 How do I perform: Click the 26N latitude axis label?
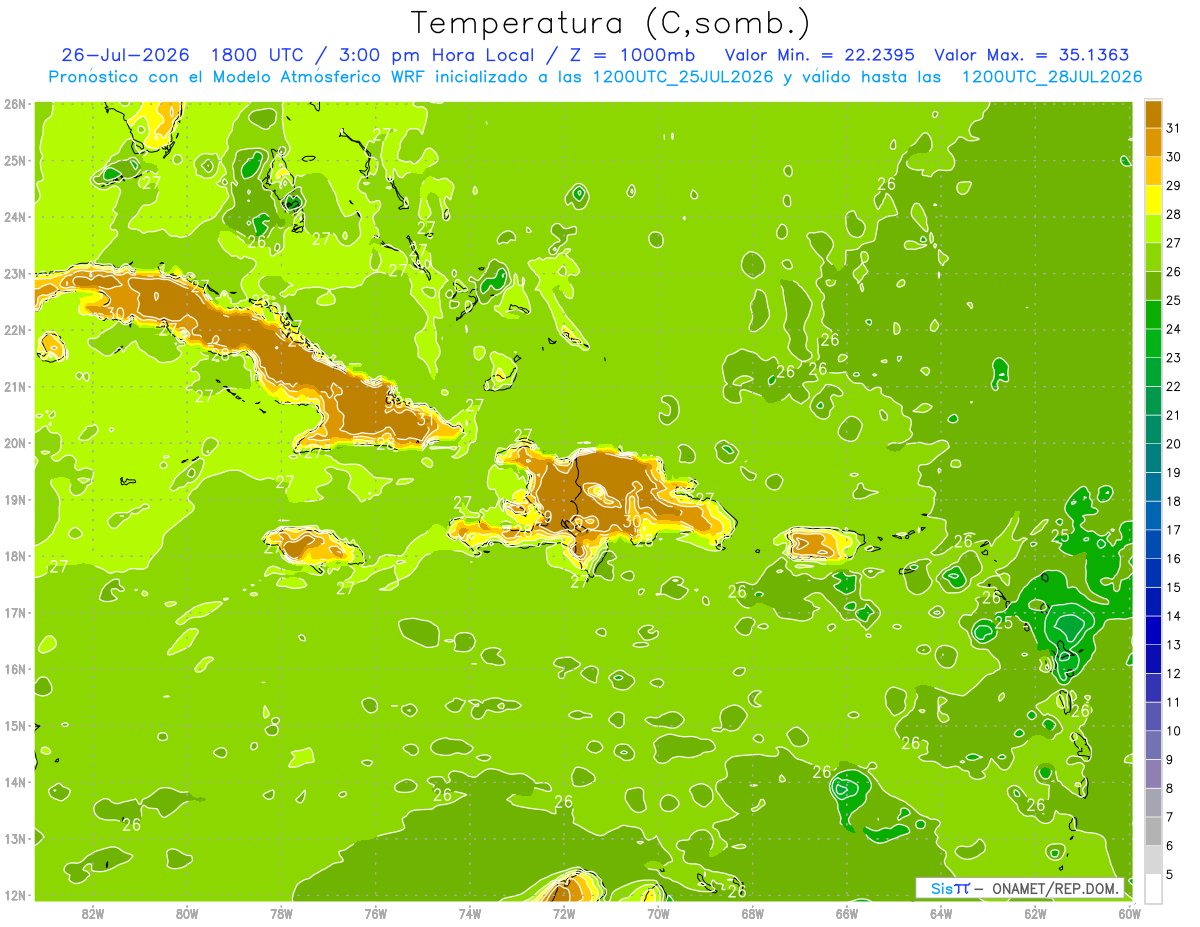tap(15, 104)
